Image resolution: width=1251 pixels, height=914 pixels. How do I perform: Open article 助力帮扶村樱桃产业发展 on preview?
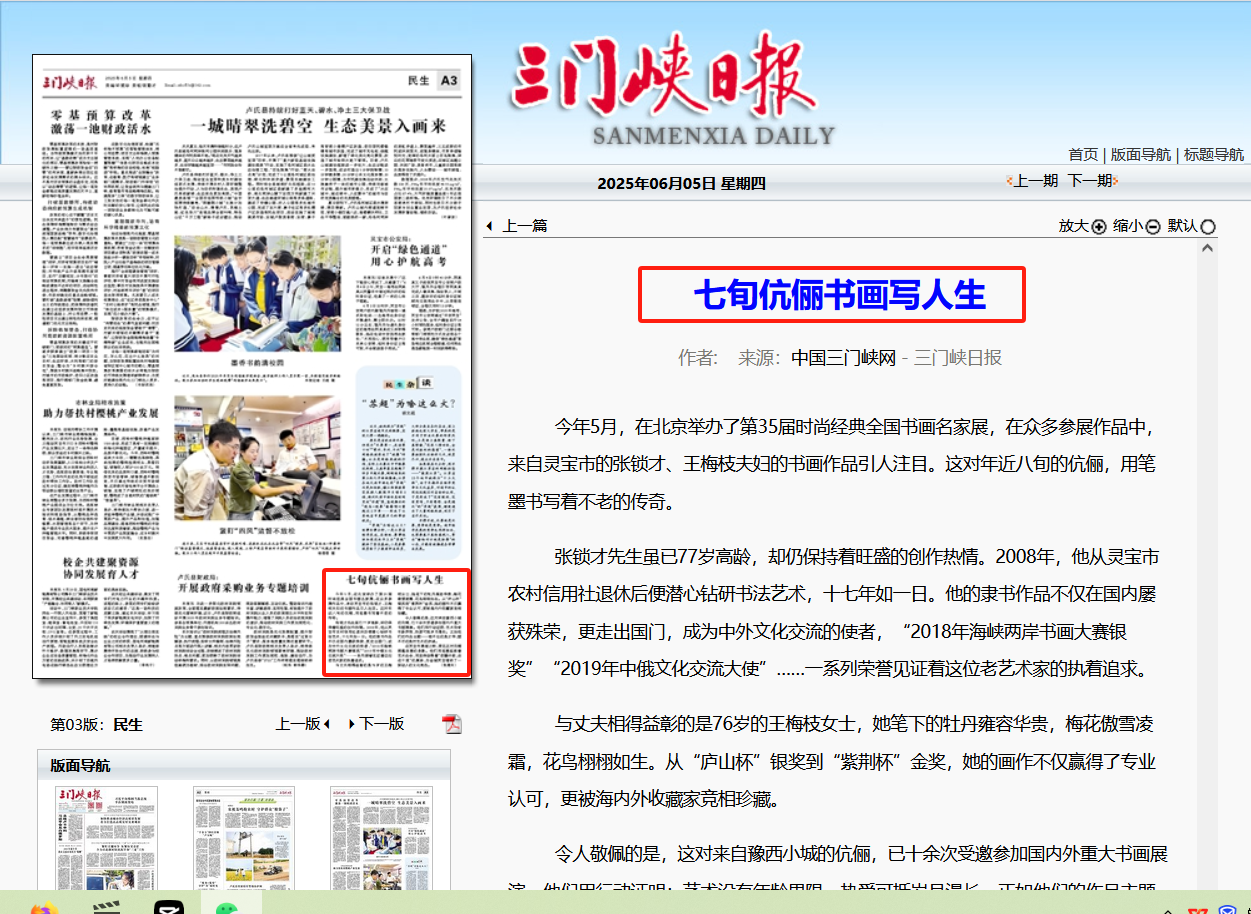(x=100, y=412)
